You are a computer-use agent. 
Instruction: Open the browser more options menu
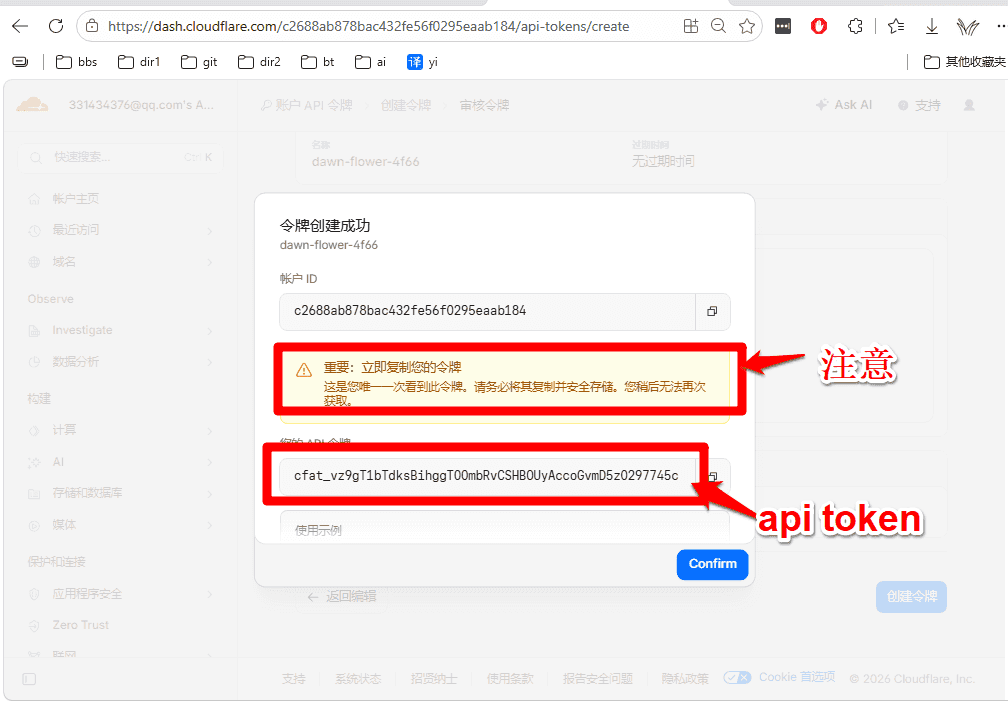1000,26
